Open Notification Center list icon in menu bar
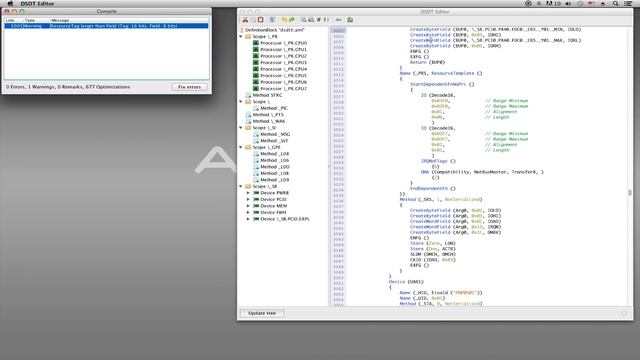This screenshot has height=360, width=640. 628,4
